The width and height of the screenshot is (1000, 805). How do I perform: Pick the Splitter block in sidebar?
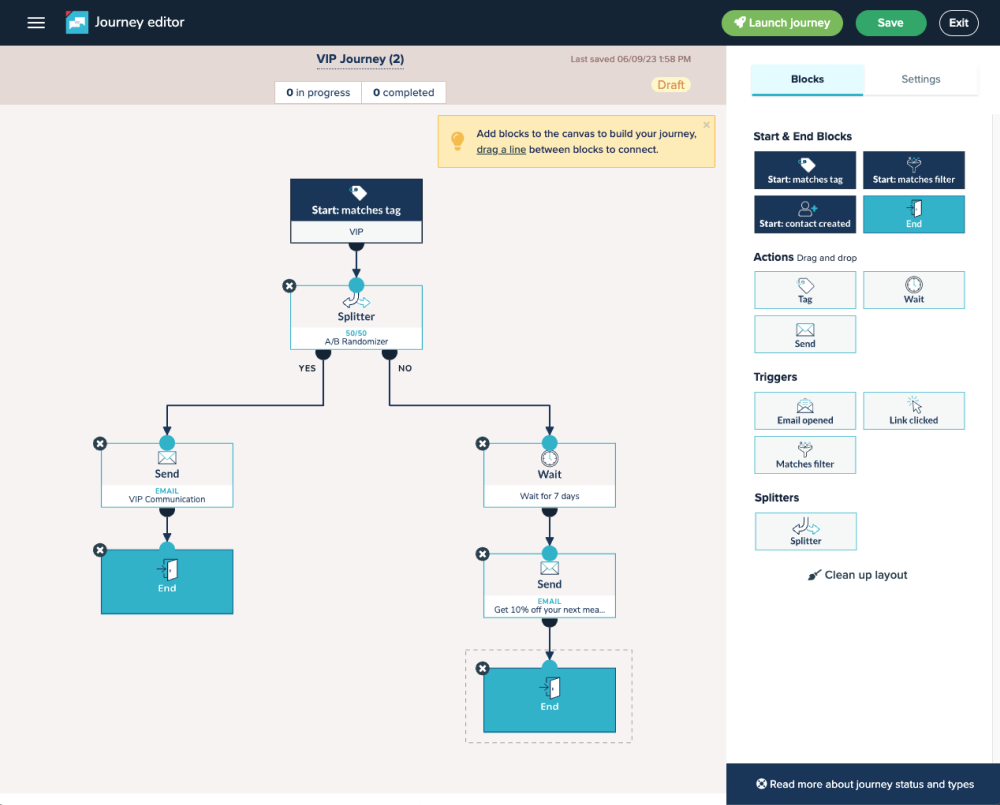pos(805,531)
